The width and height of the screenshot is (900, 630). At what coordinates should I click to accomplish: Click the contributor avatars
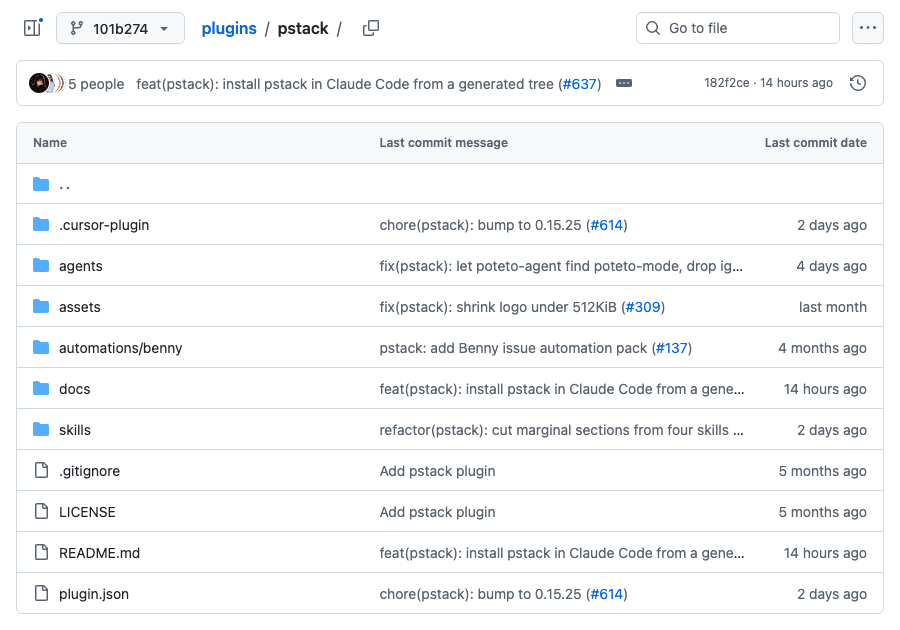point(47,83)
